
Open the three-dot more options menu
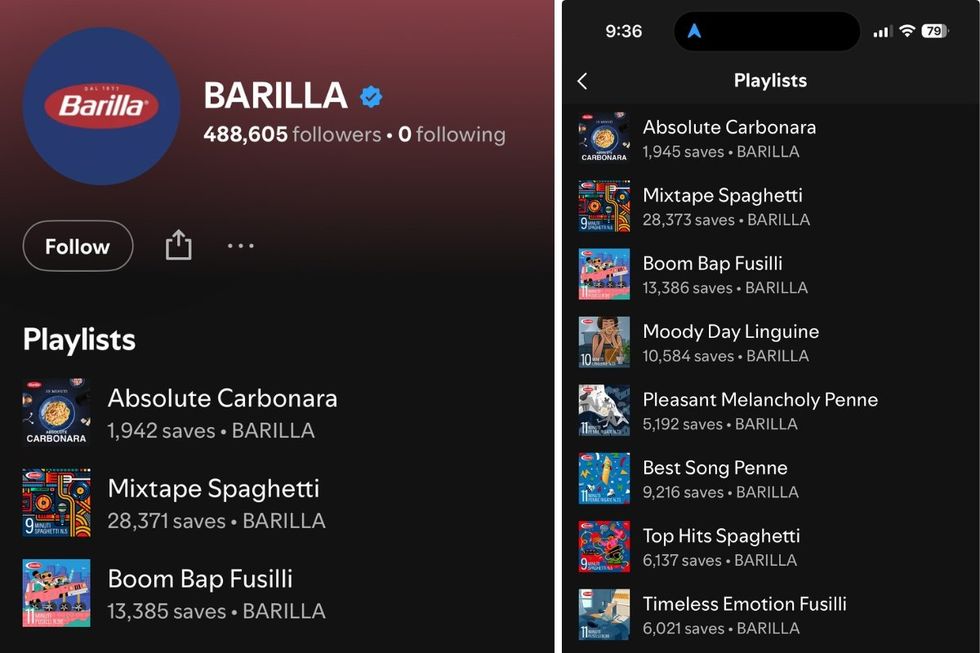pyautogui.click(x=240, y=245)
